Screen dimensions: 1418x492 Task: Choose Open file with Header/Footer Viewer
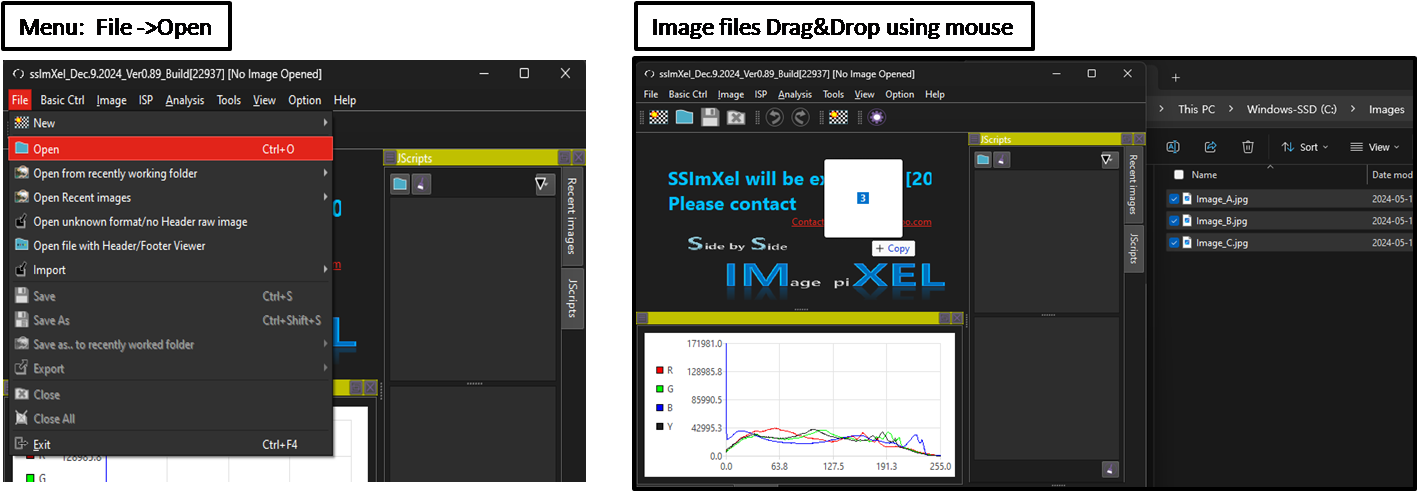coord(170,245)
